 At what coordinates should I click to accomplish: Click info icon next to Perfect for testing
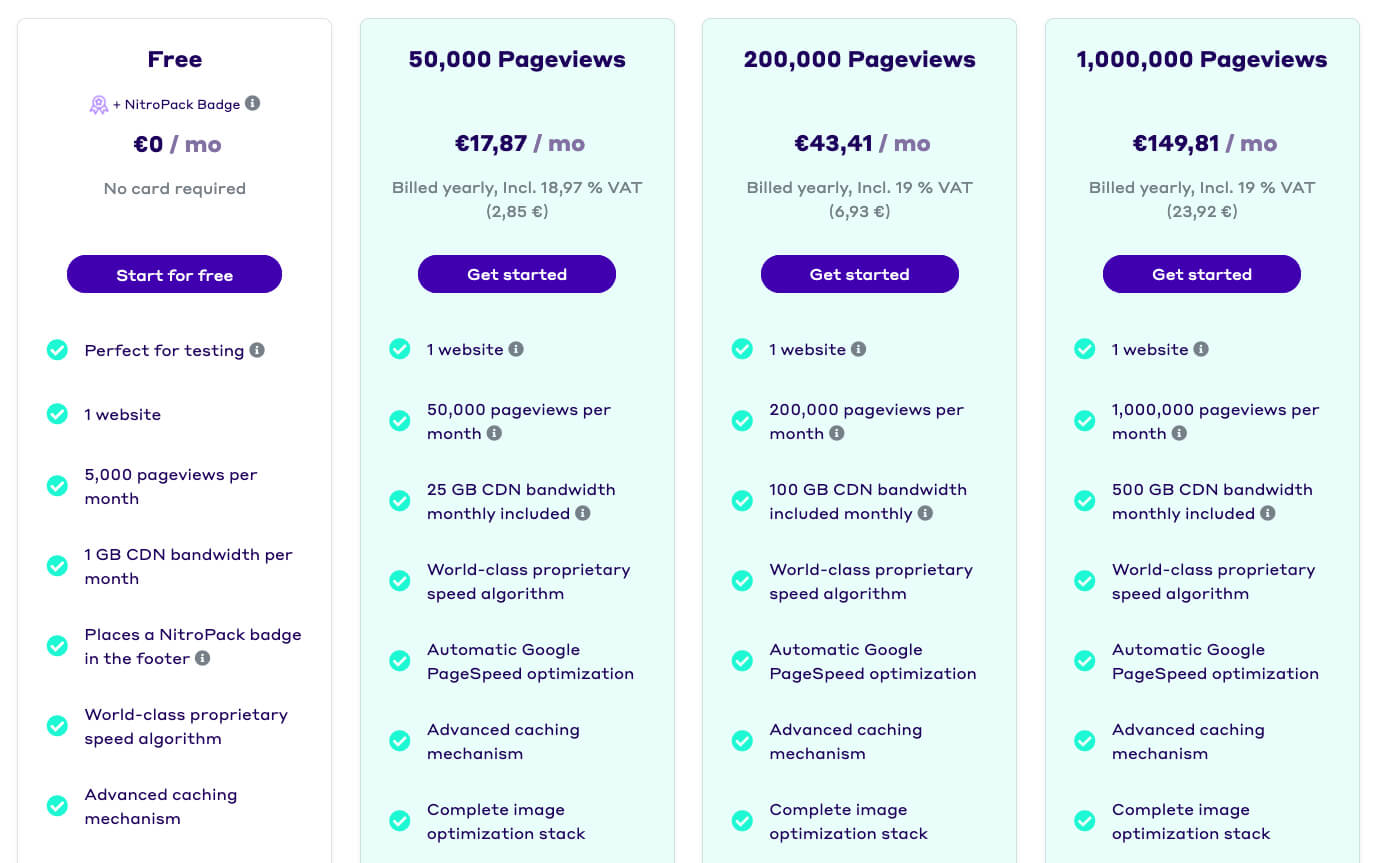257,350
